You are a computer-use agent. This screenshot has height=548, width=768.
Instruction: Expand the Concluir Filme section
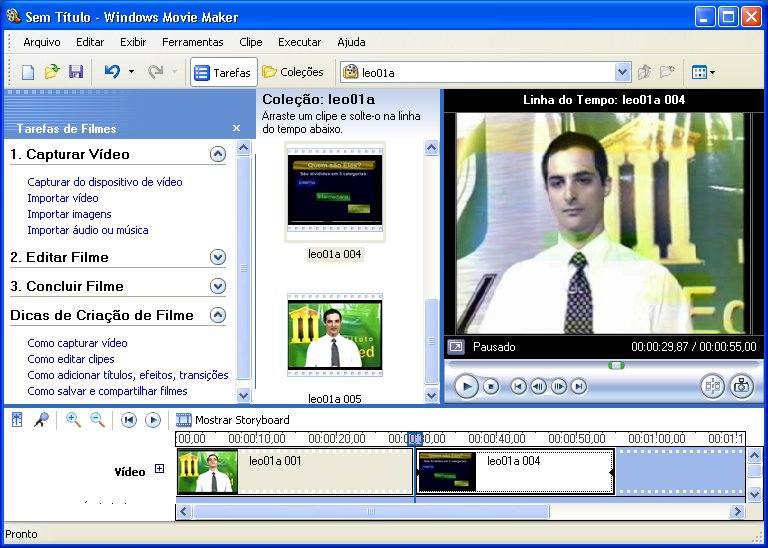click(x=218, y=286)
